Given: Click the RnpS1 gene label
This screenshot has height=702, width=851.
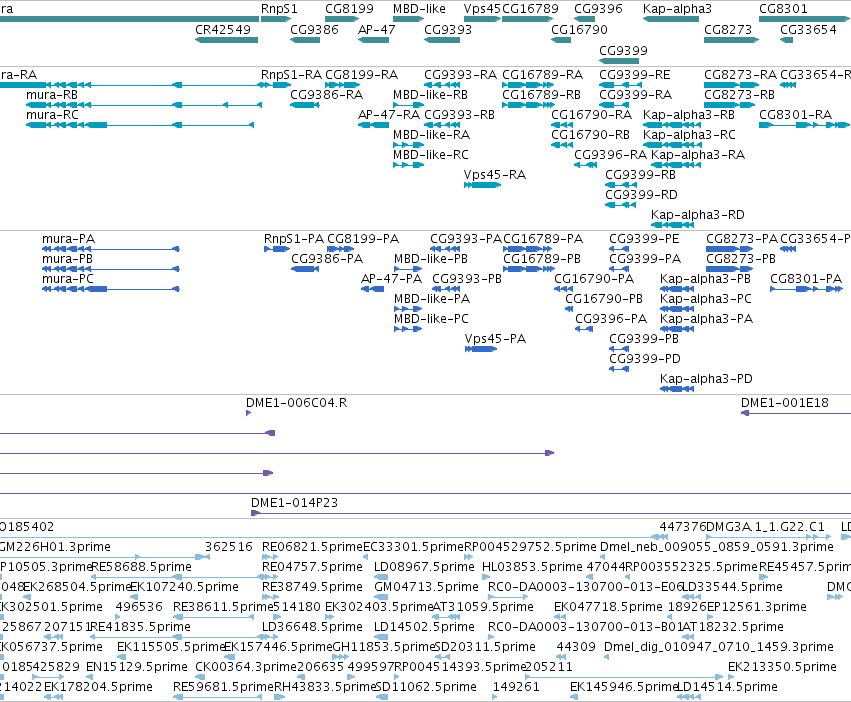Looking at the screenshot, I should [279, 9].
